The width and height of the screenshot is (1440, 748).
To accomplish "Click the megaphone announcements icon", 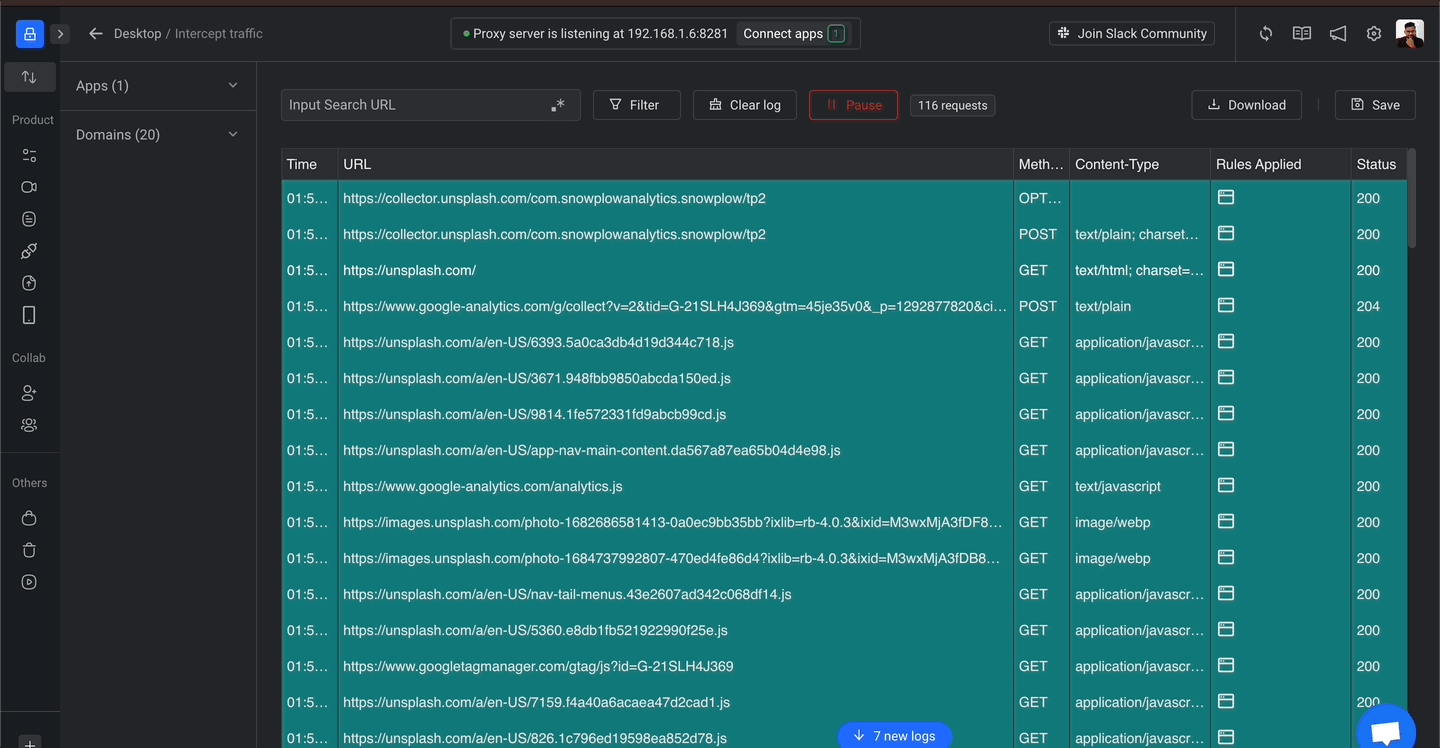I will [x=1338, y=34].
